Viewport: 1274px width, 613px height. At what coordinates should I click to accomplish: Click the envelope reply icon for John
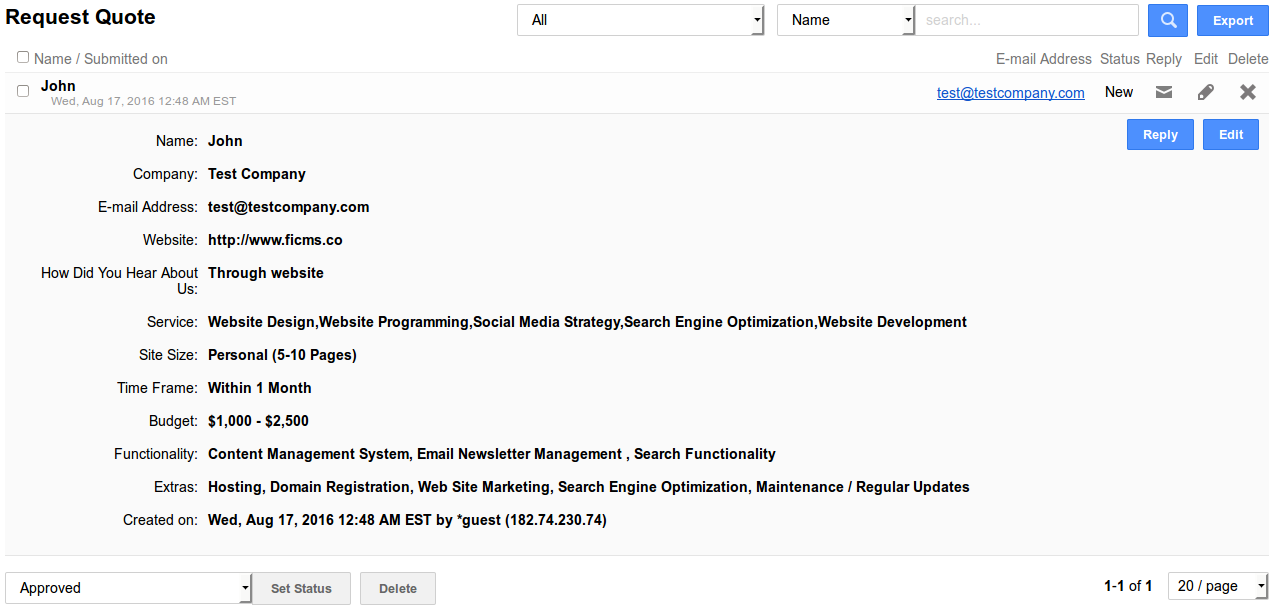[1163, 92]
